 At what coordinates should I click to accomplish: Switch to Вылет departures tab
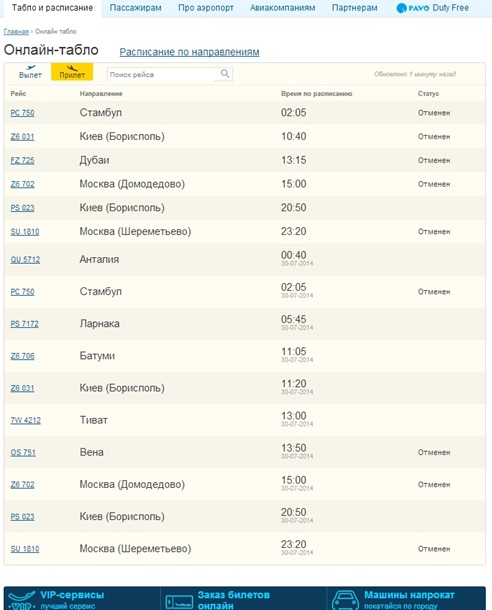[x=30, y=72]
